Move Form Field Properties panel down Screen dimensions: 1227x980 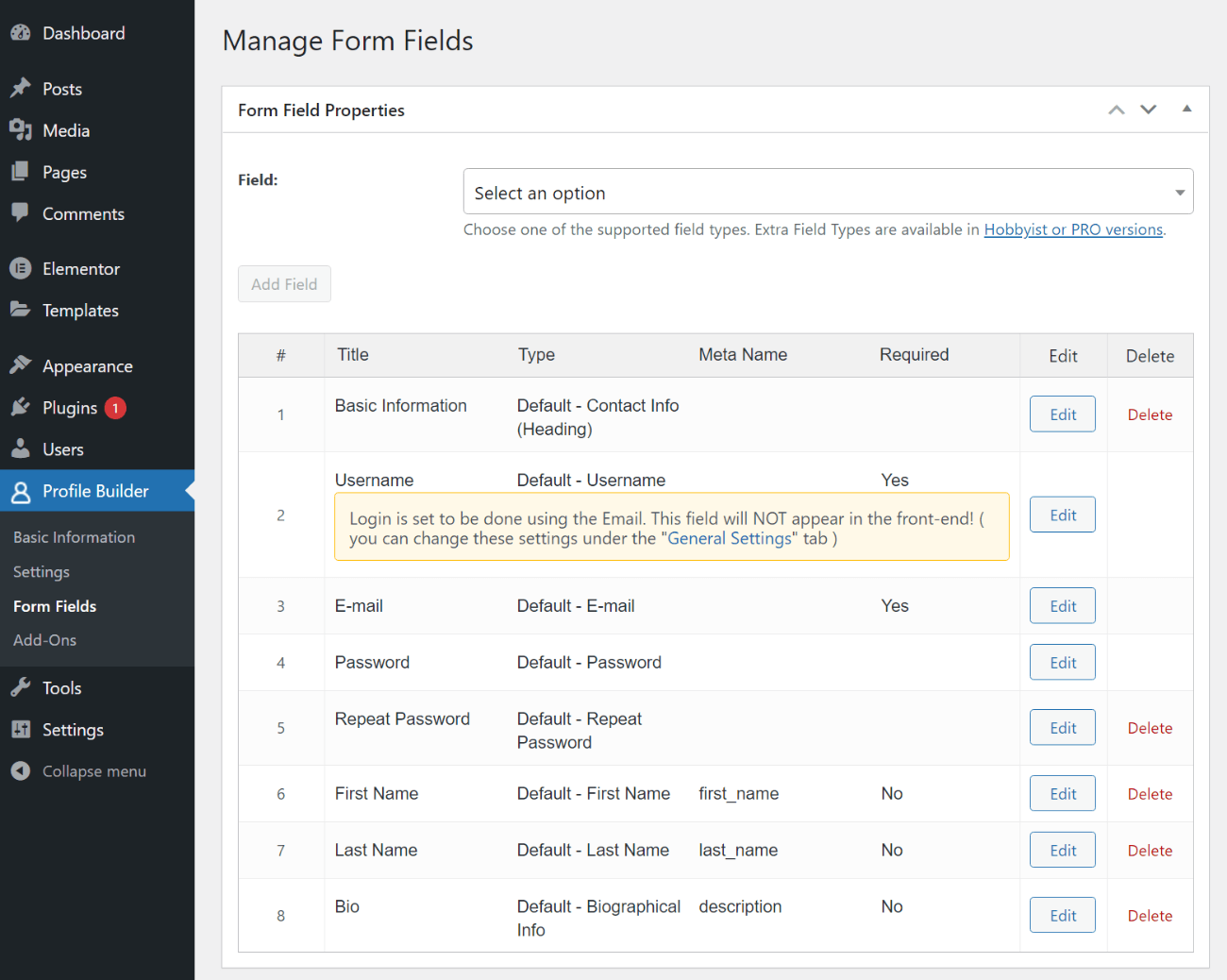tap(1149, 110)
